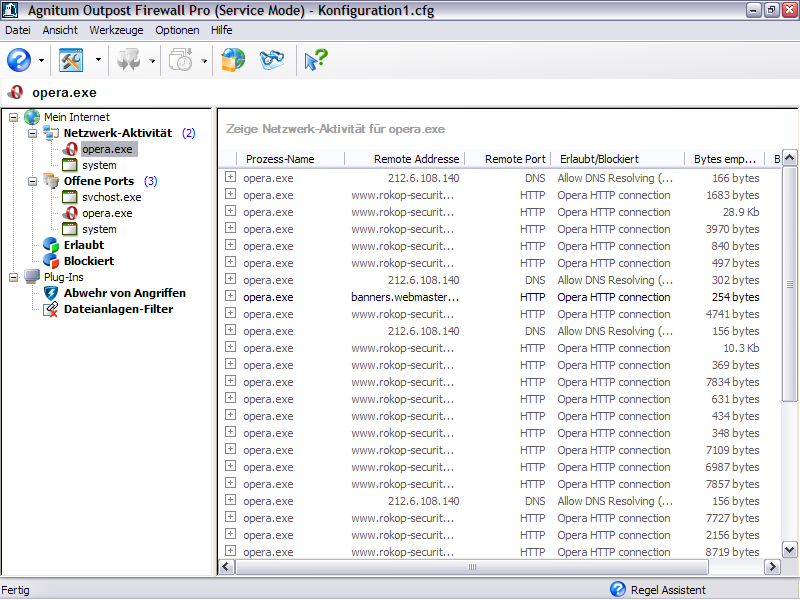Open the Datei menu

pos(18,30)
